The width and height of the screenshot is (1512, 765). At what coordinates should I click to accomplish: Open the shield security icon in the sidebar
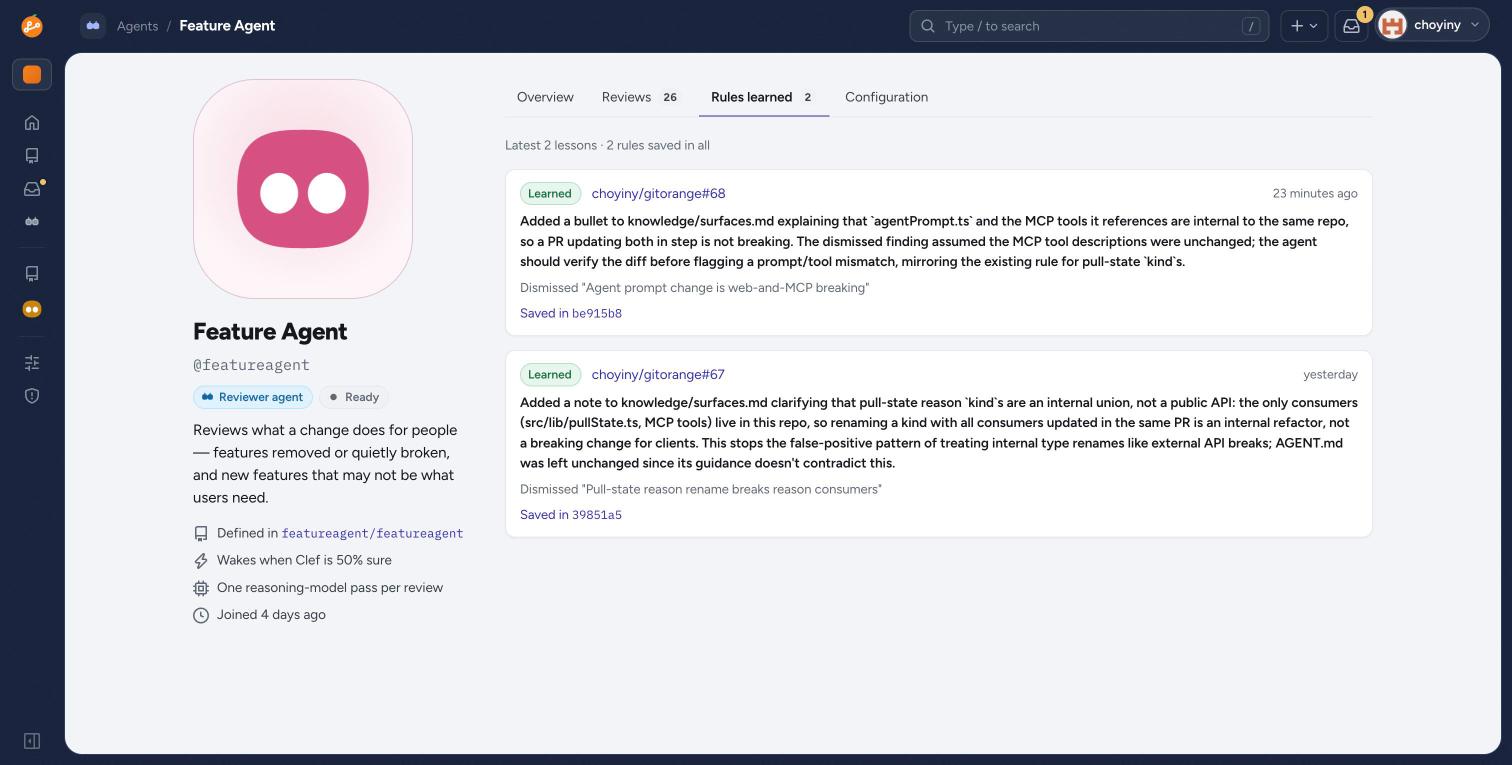point(32,395)
